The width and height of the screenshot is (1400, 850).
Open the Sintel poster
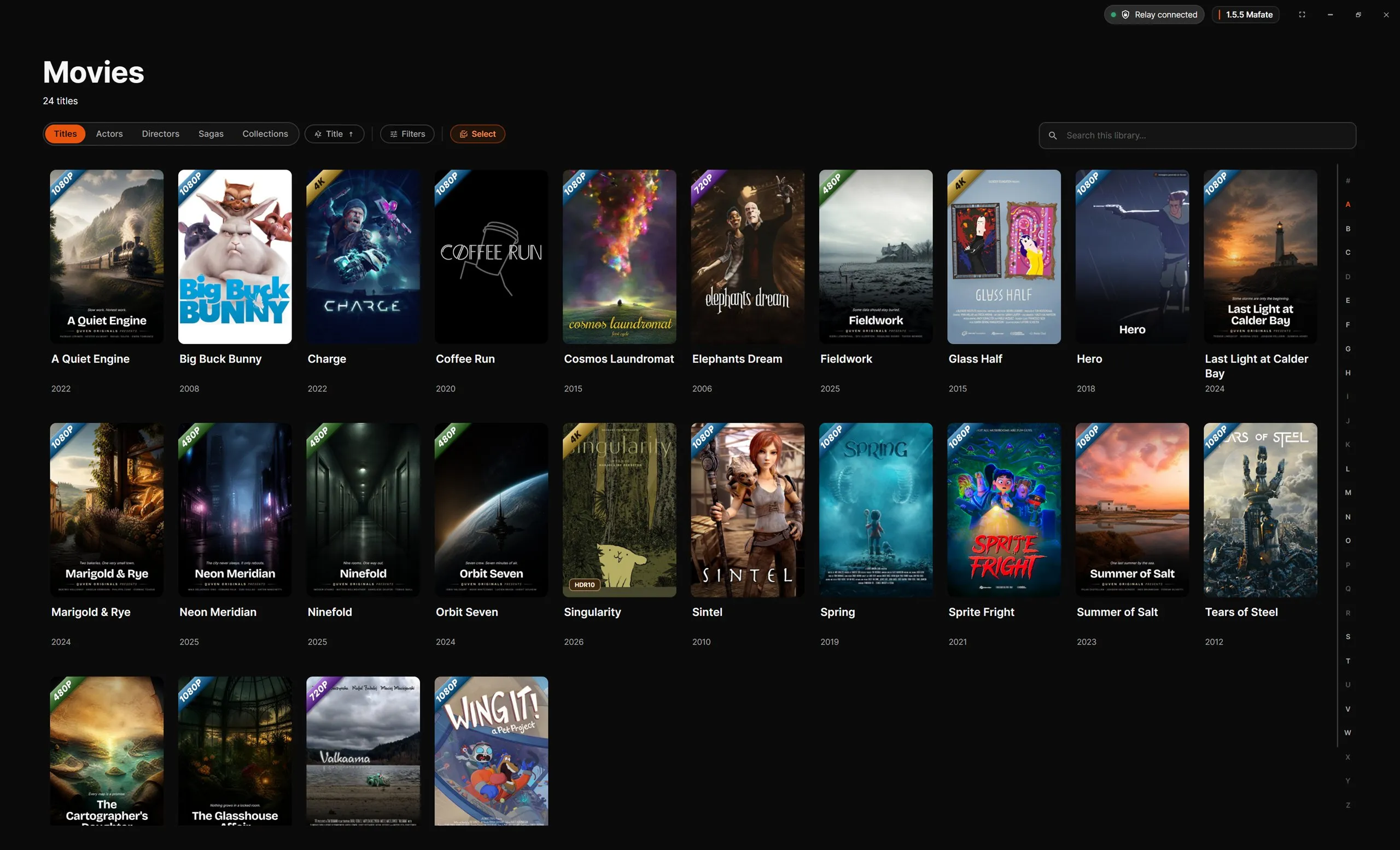748,510
